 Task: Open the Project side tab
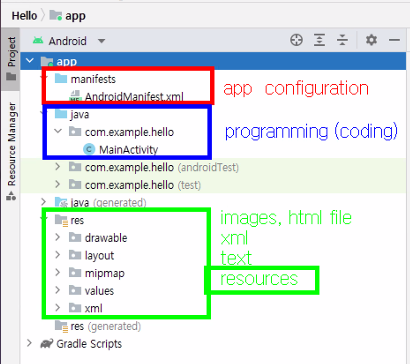click(x=11, y=59)
